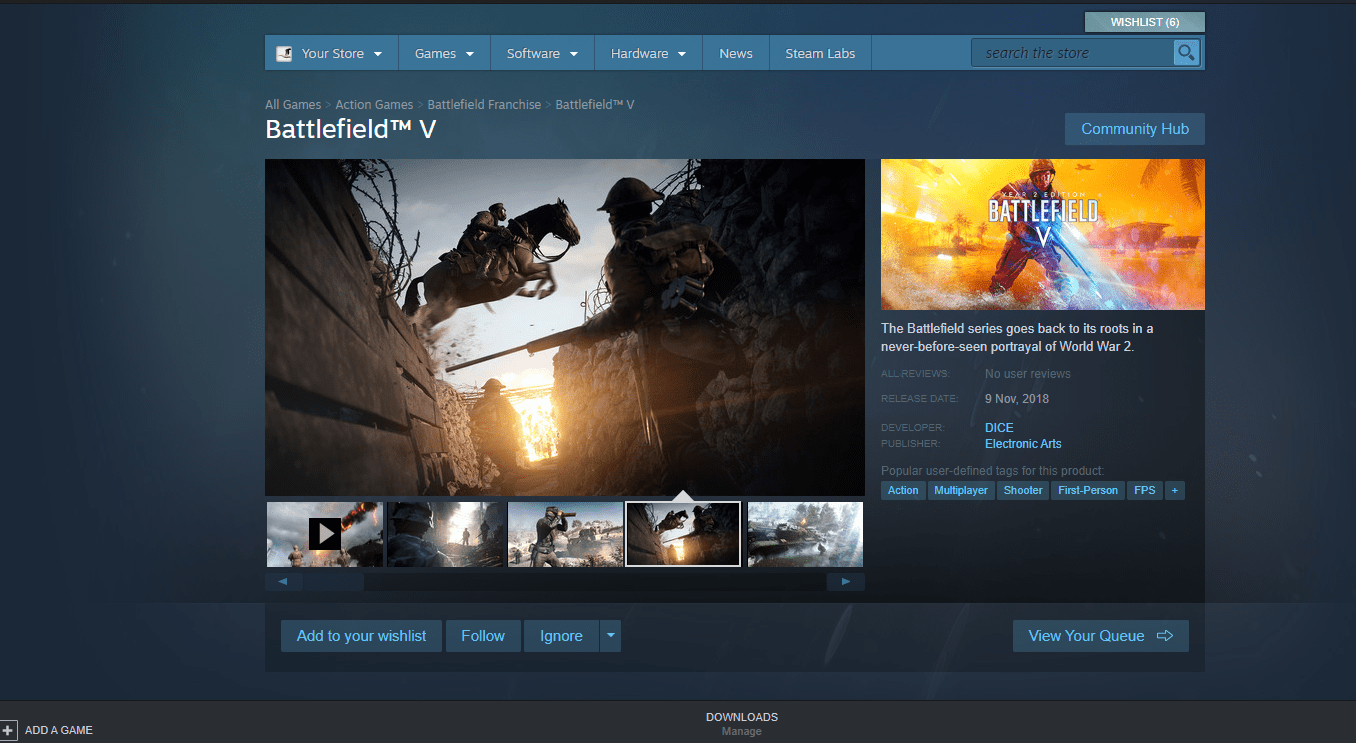Click the Ignore button
This screenshot has height=743, width=1356.
click(x=561, y=636)
